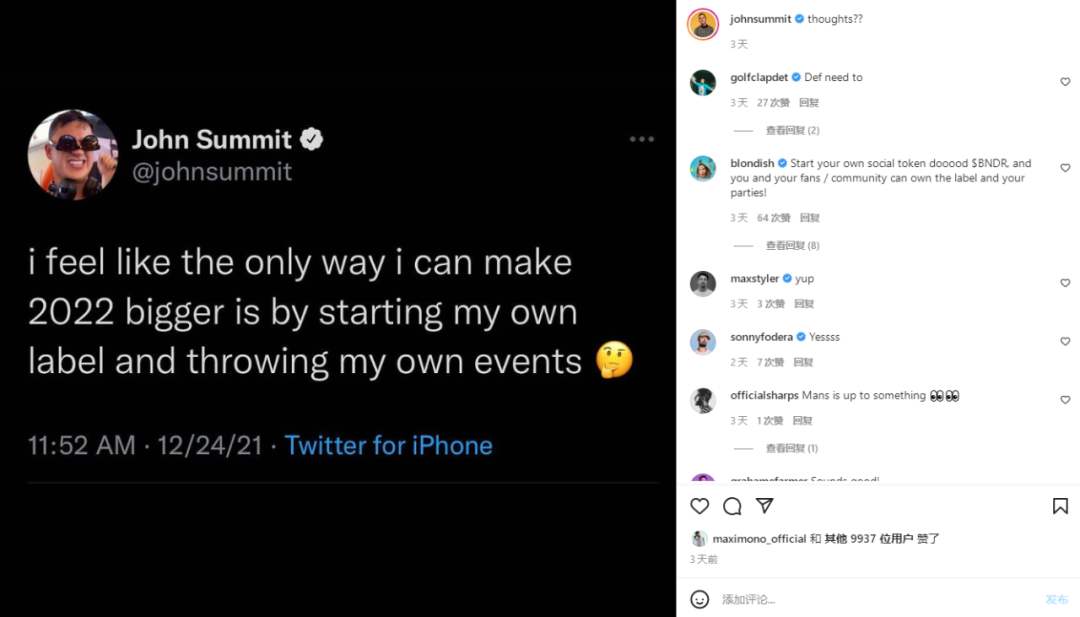Like blondish's comment
The height and width of the screenshot is (617, 1080).
click(x=1065, y=168)
